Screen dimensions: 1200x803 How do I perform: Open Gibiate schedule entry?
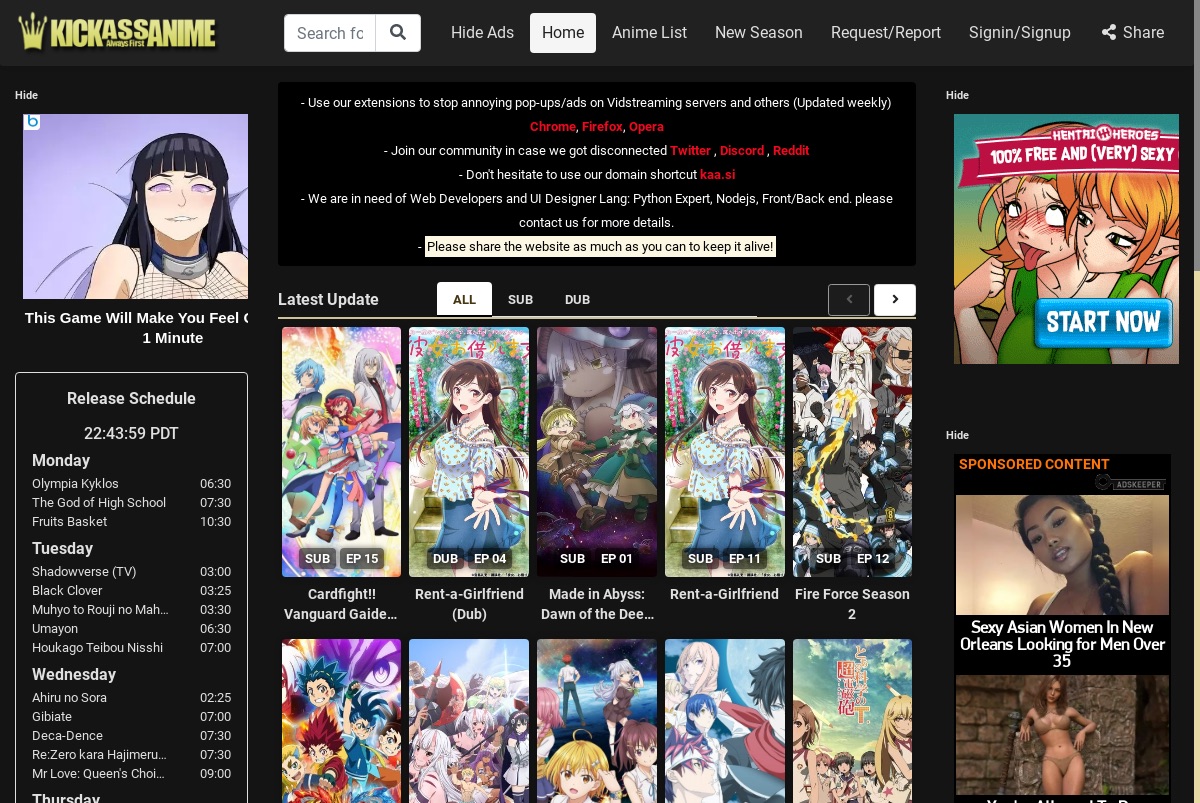(x=52, y=717)
